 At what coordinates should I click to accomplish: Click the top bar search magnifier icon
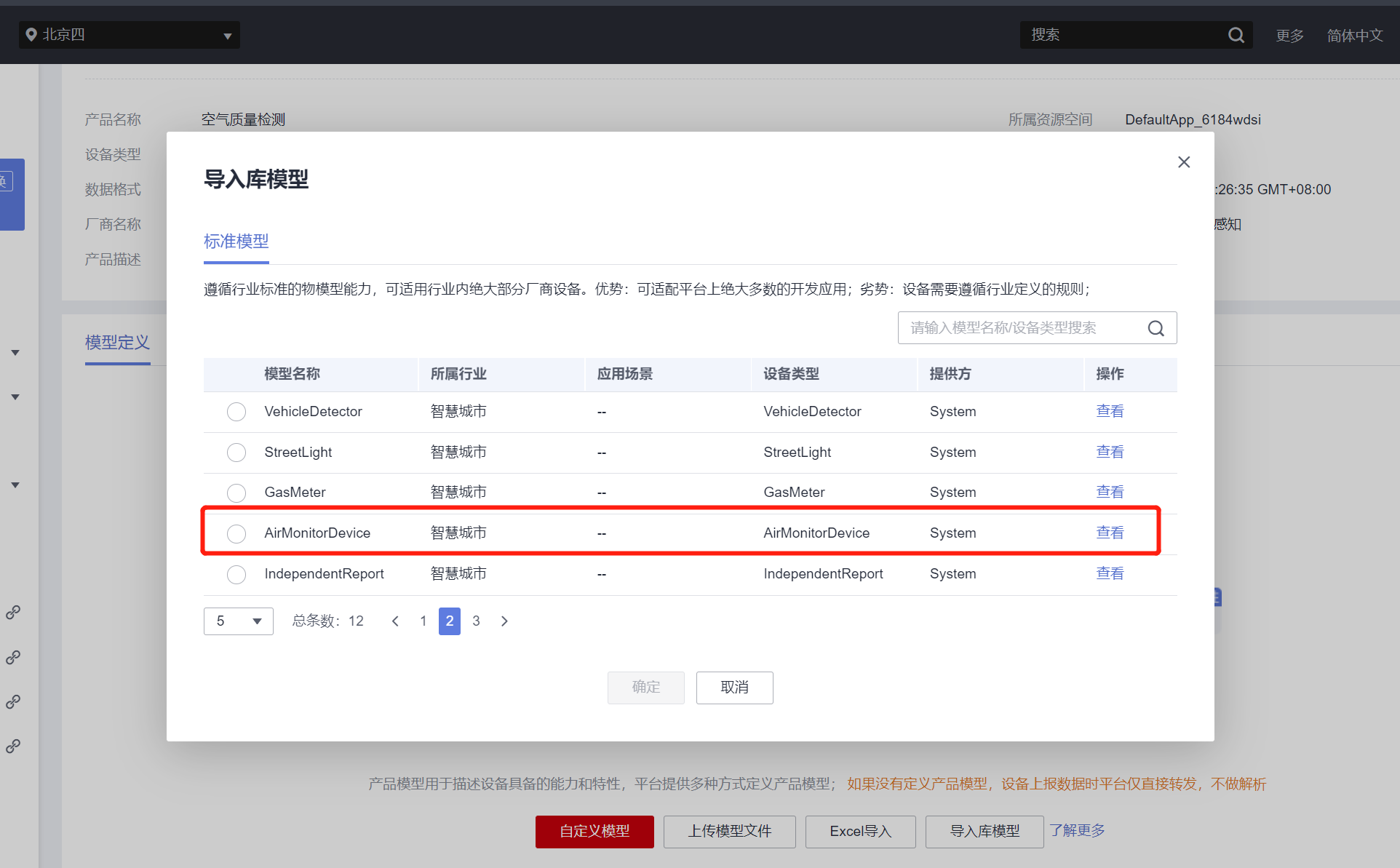1236,35
